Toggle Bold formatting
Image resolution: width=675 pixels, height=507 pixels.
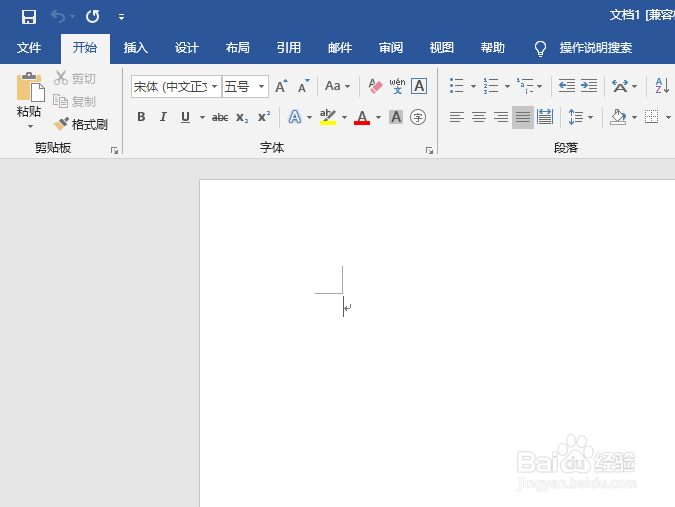(141, 117)
